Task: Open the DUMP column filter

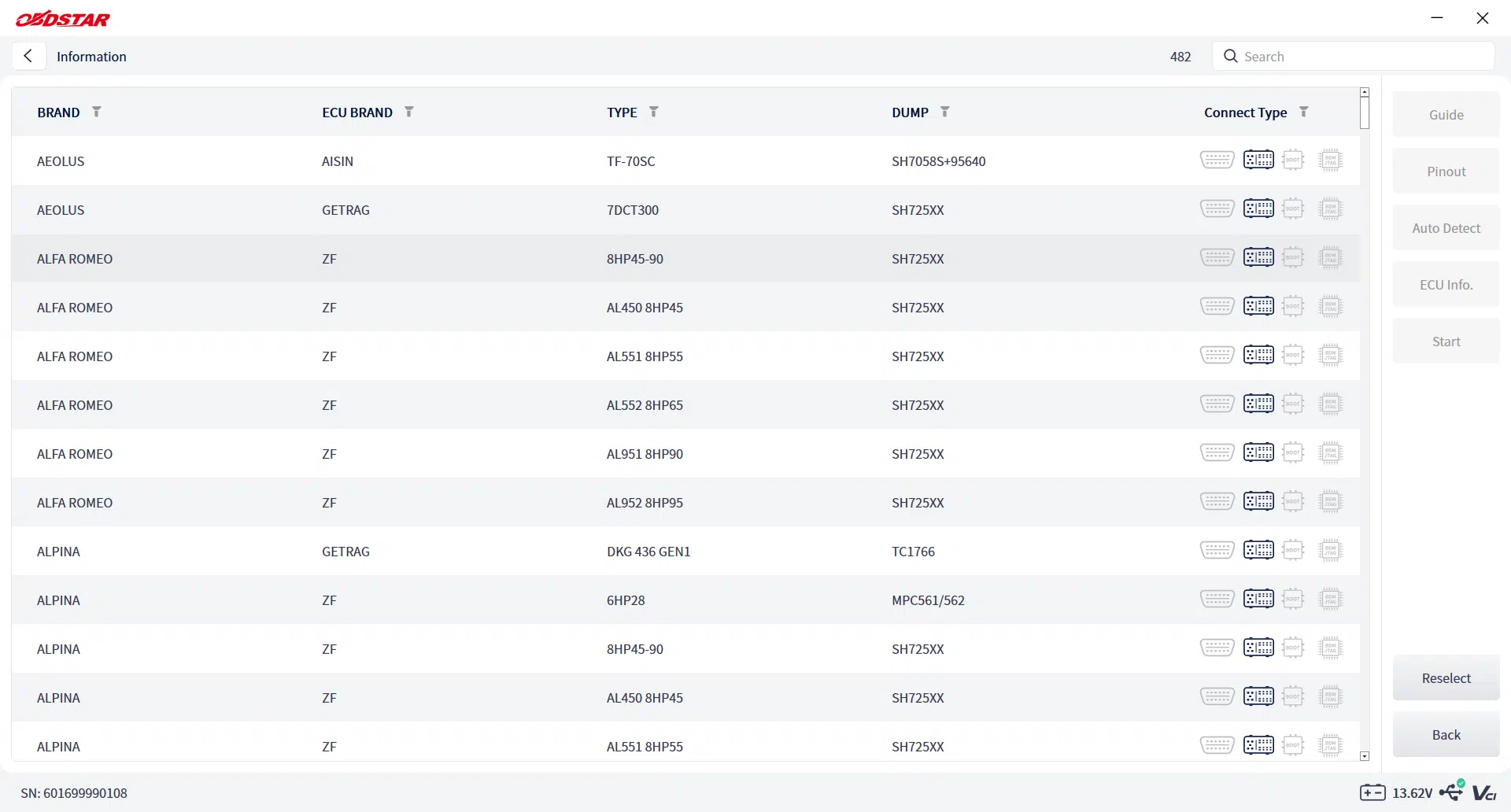Action: click(945, 112)
